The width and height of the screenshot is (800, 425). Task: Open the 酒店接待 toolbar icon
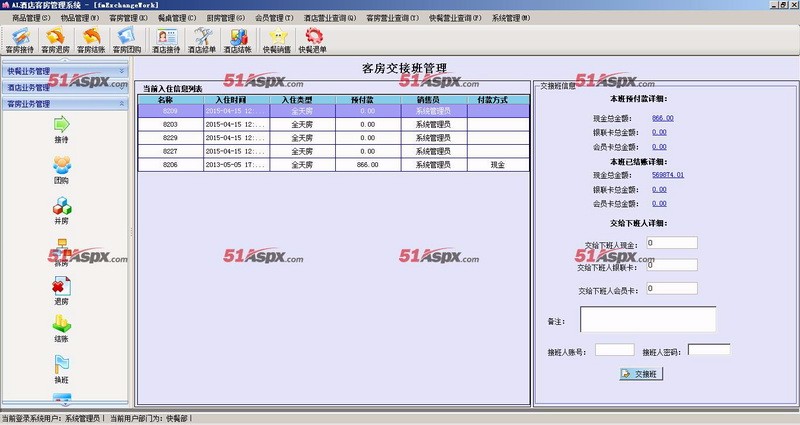[166, 40]
